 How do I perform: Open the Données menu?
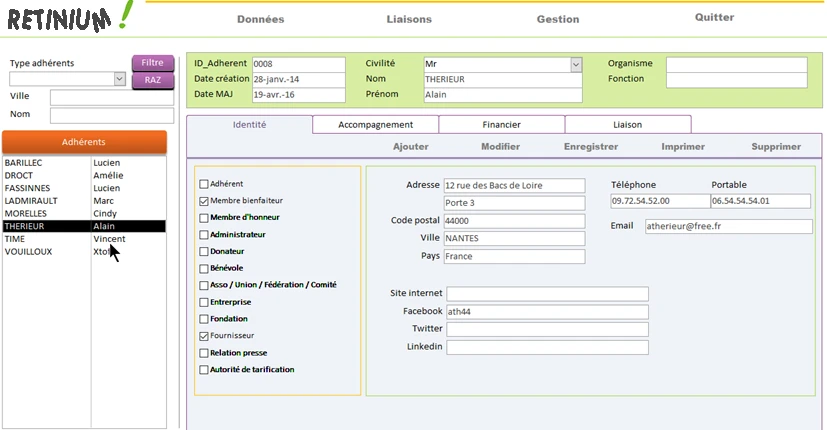pos(261,19)
